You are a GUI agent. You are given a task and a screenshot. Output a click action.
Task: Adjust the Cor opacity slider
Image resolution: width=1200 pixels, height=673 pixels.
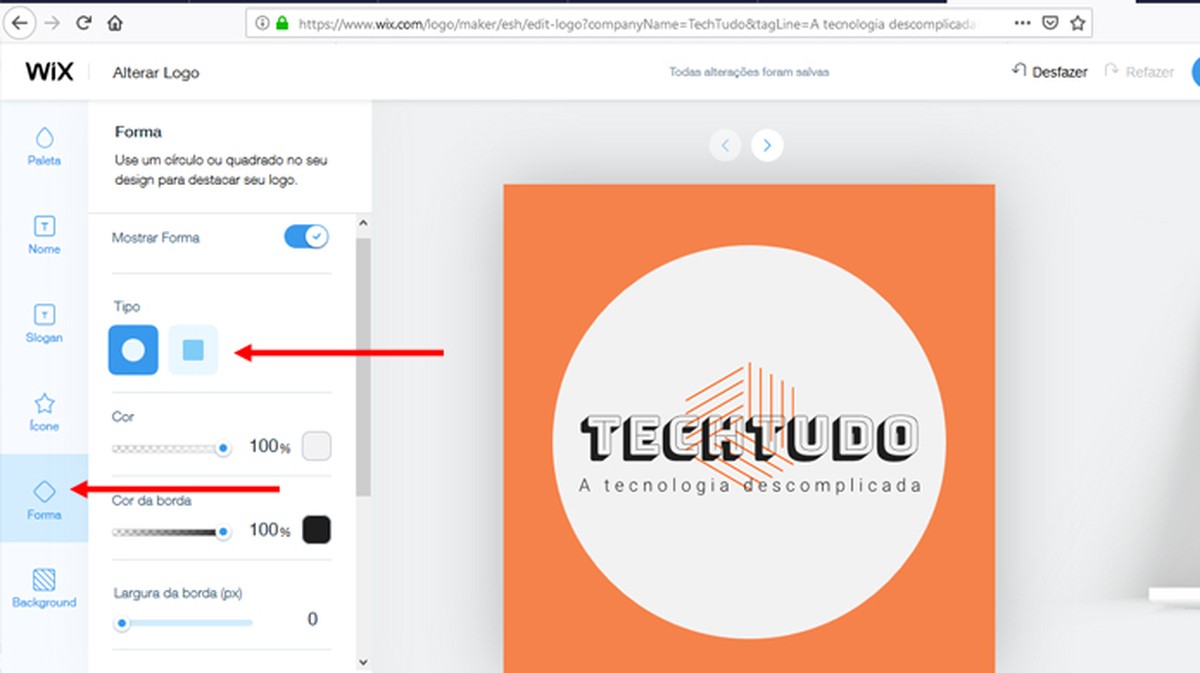[x=171, y=449]
